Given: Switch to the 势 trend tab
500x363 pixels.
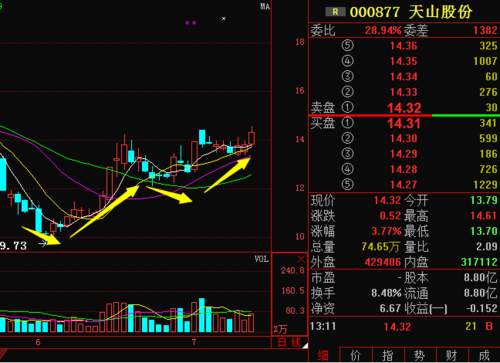Looking at the screenshot, I should (x=420, y=355).
